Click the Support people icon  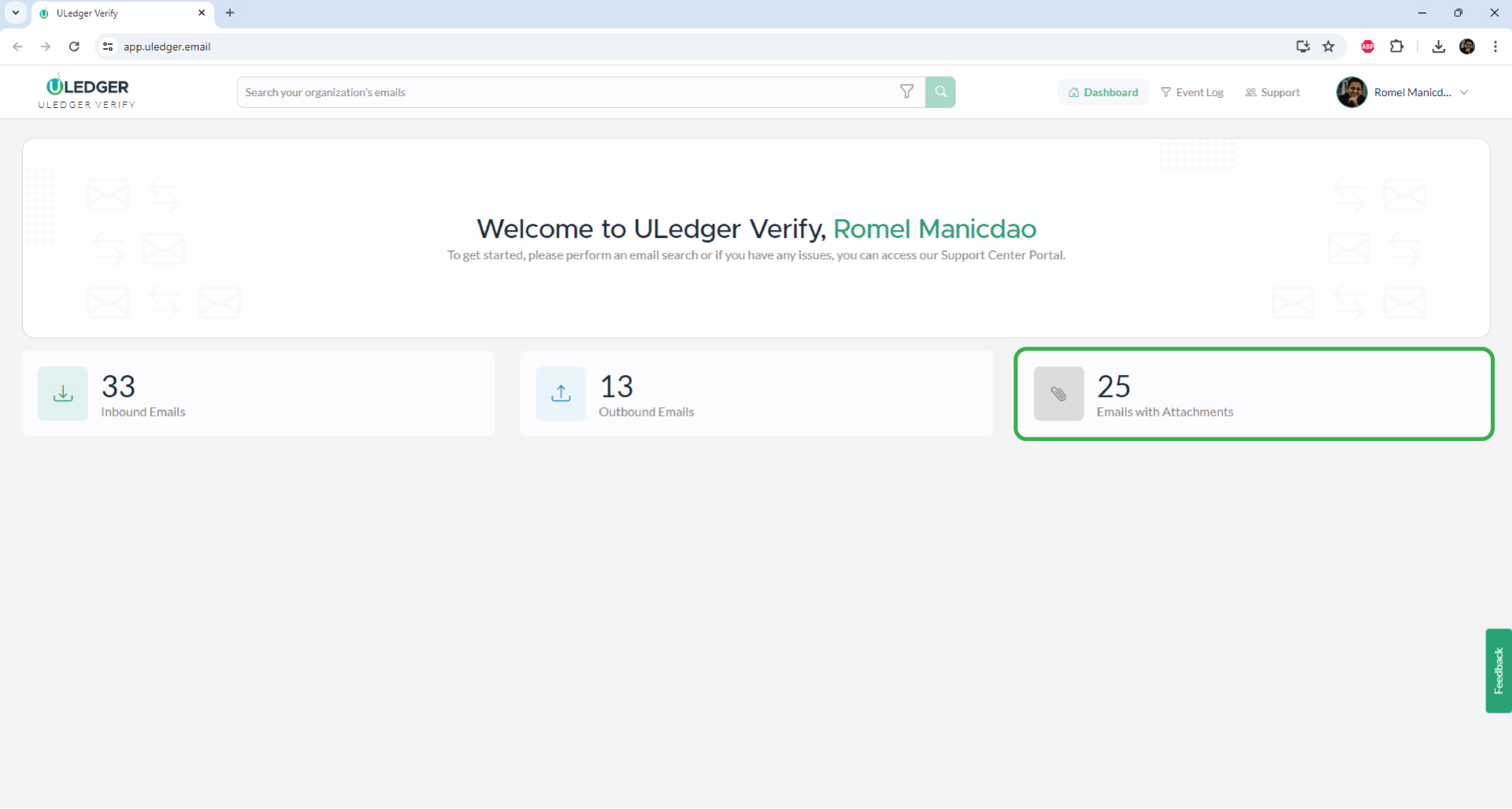(1251, 92)
